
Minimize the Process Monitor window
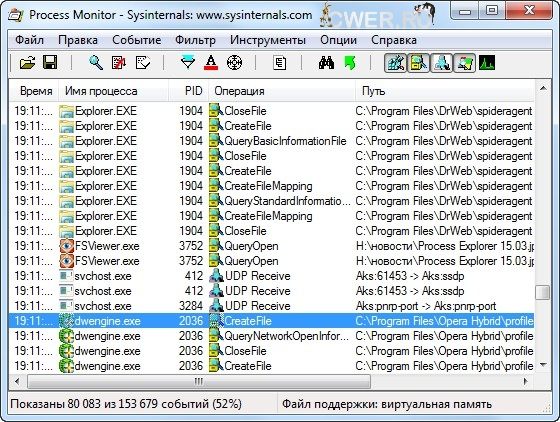coord(464,11)
